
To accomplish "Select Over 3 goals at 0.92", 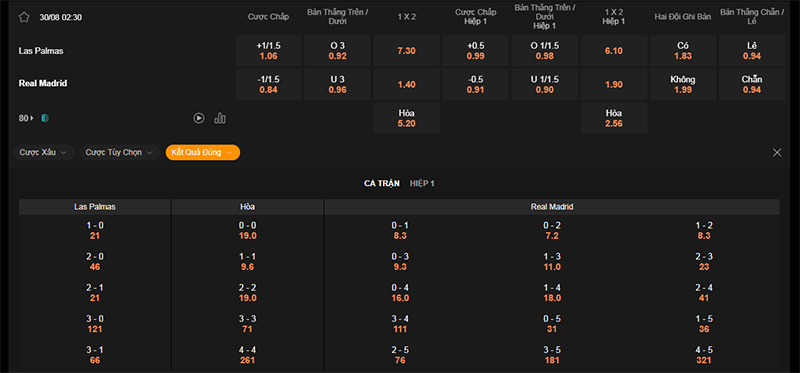I will [x=337, y=51].
